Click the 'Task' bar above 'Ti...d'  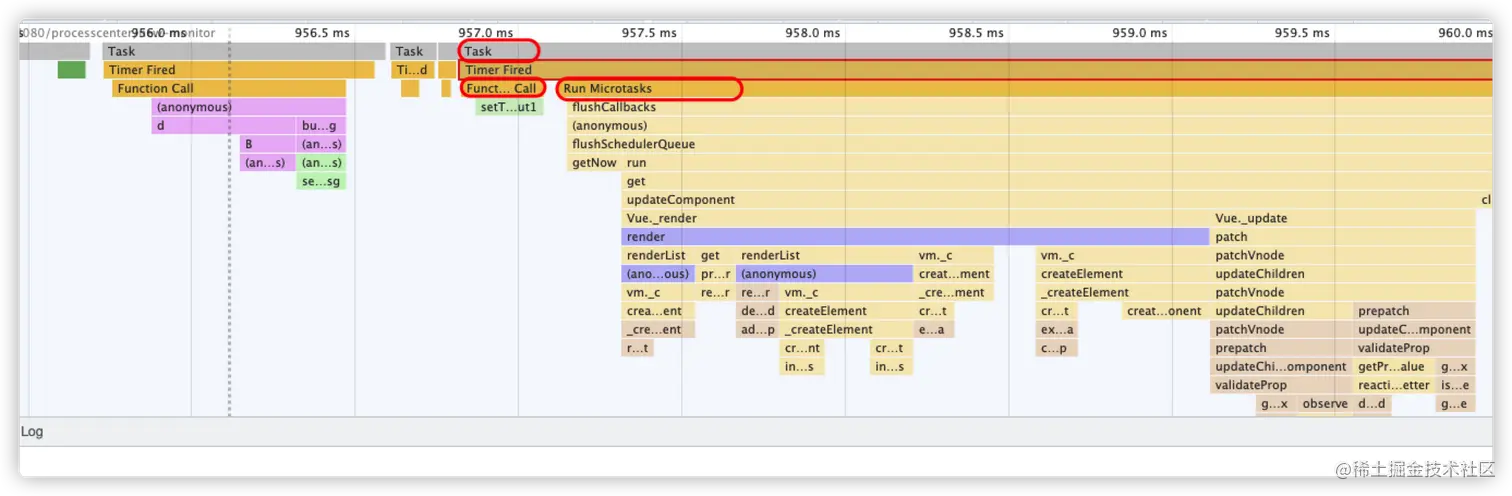412,51
